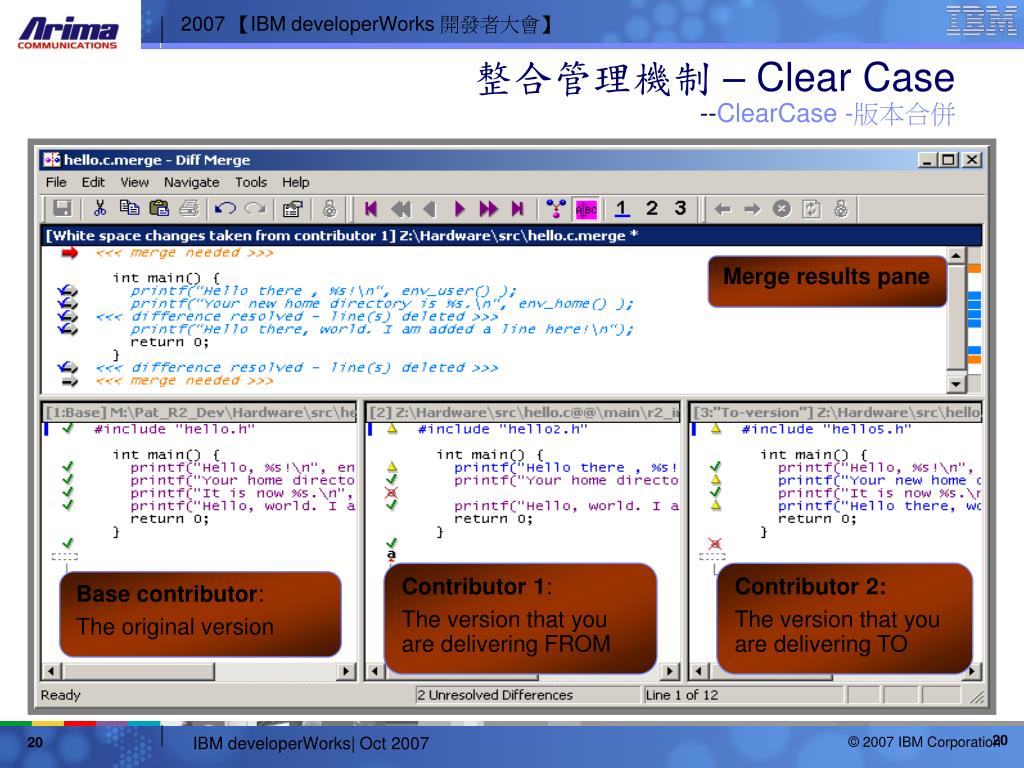Go to previous unresolved difference (double left arrow)
The image size is (1024, 768).
pos(400,209)
